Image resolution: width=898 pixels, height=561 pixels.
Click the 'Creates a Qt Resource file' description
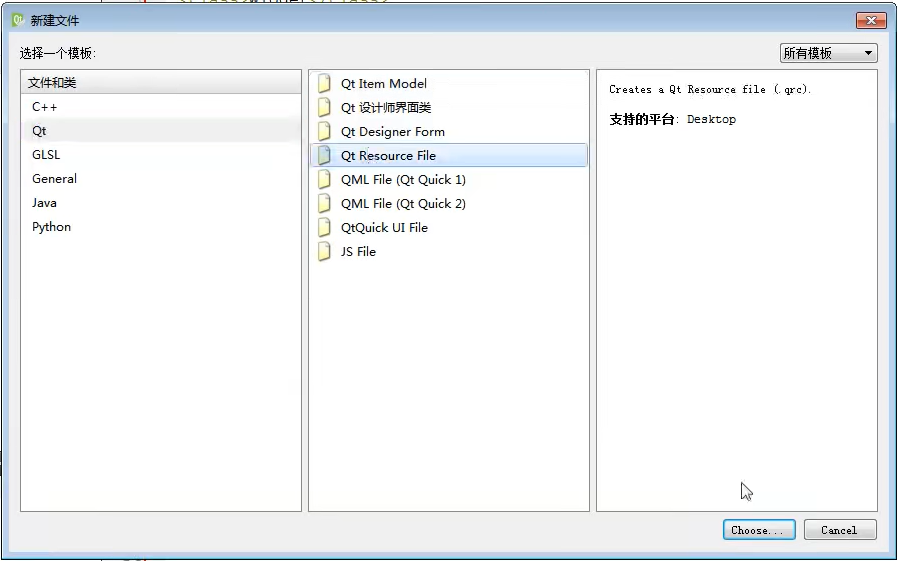(710, 89)
